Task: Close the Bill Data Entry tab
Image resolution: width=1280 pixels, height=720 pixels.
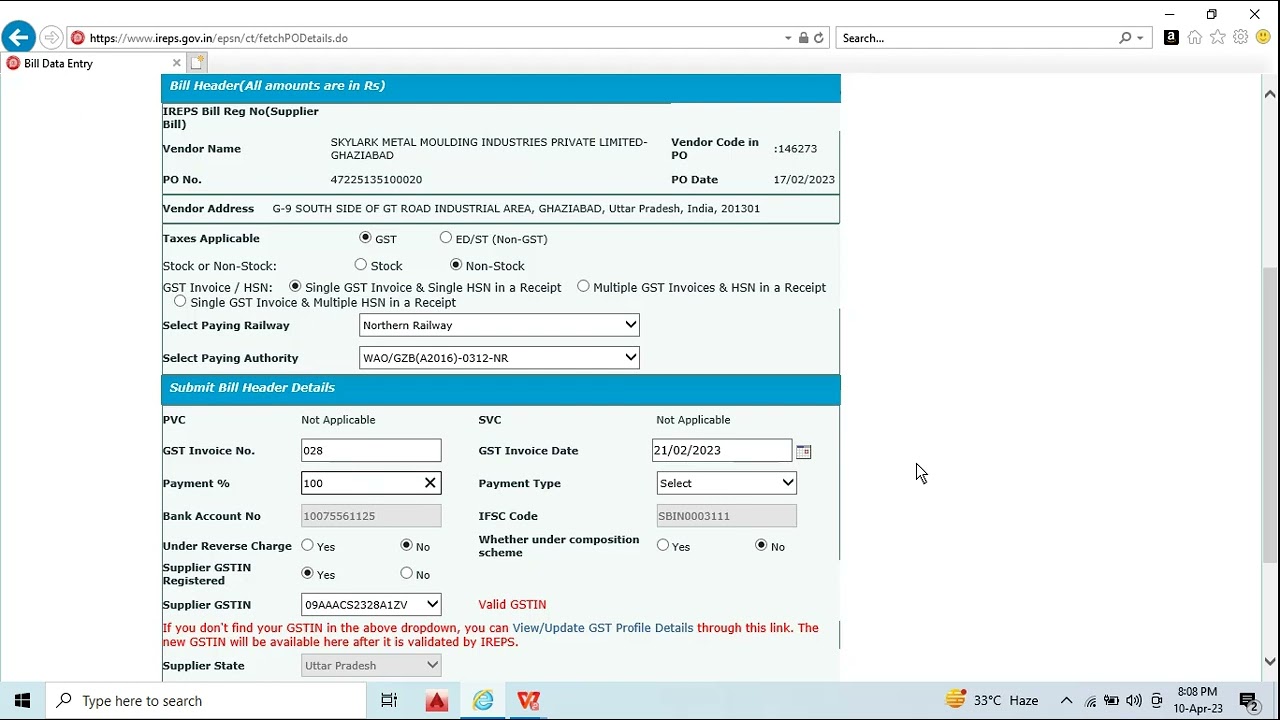Action: point(177,63)
